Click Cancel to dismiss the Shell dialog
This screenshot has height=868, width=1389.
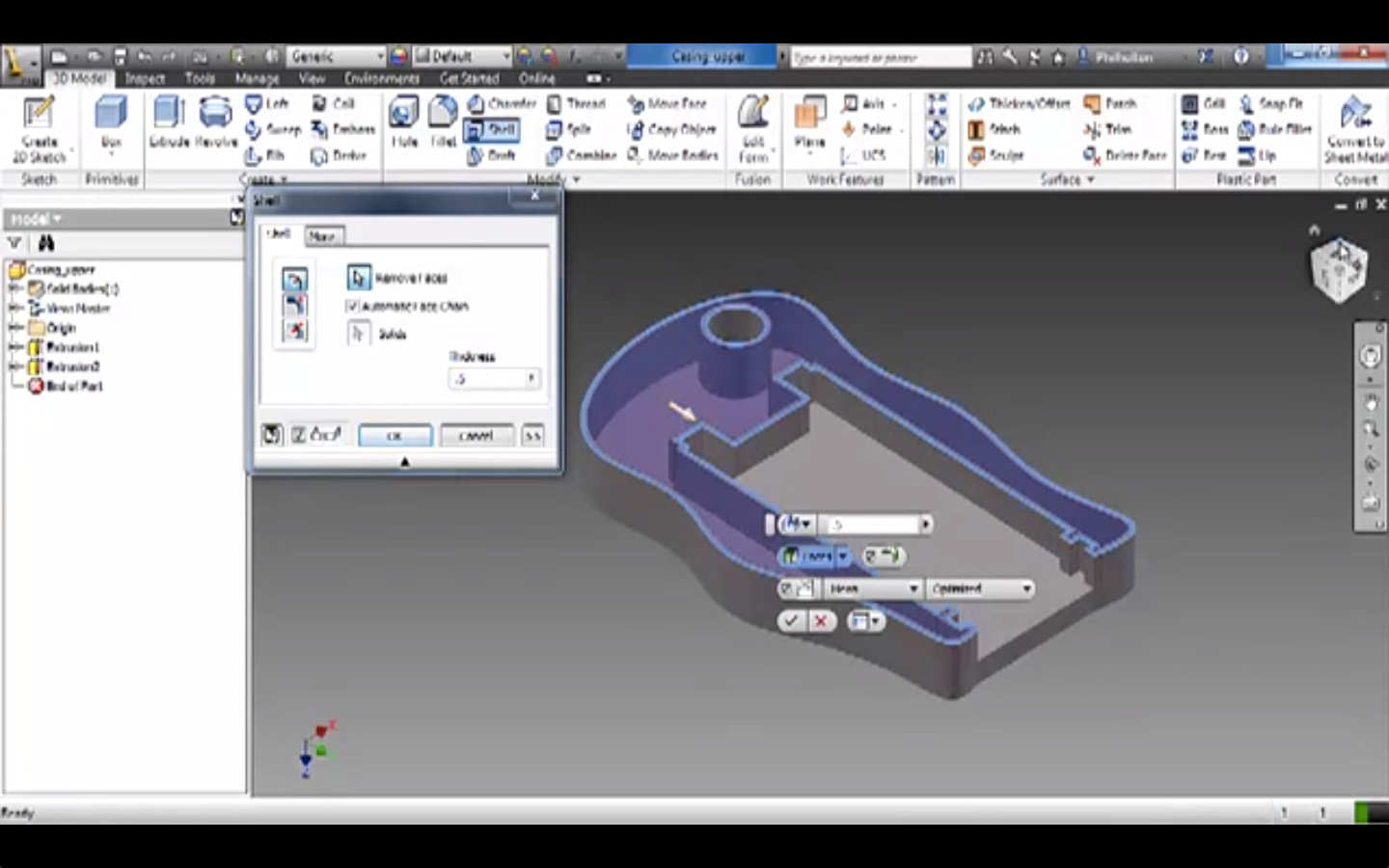click(475, 434)
